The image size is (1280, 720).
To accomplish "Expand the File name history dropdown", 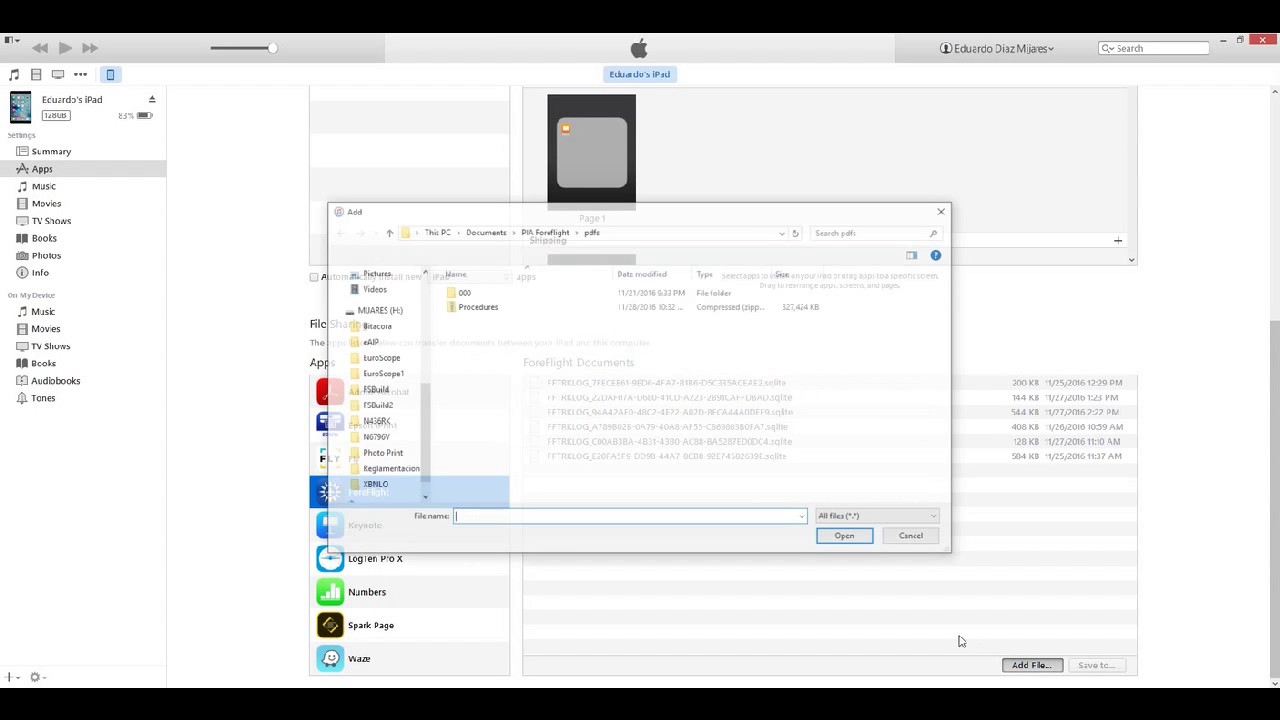I will click(801, 516).
